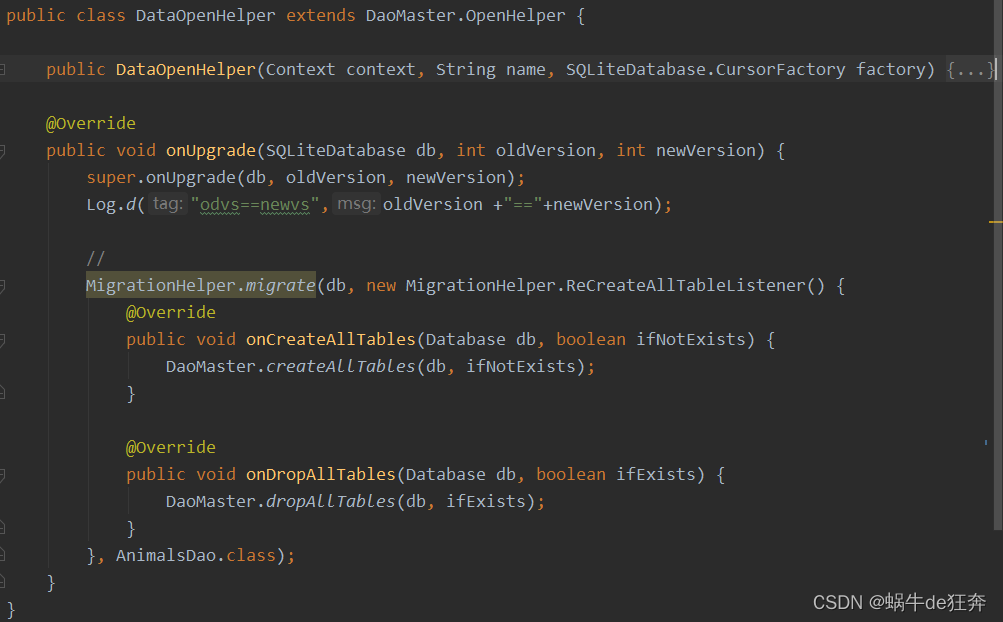Click 'Database db' in onDropAllTables signature
Viewport: 1003px width, 622px height.
(461, 475)
